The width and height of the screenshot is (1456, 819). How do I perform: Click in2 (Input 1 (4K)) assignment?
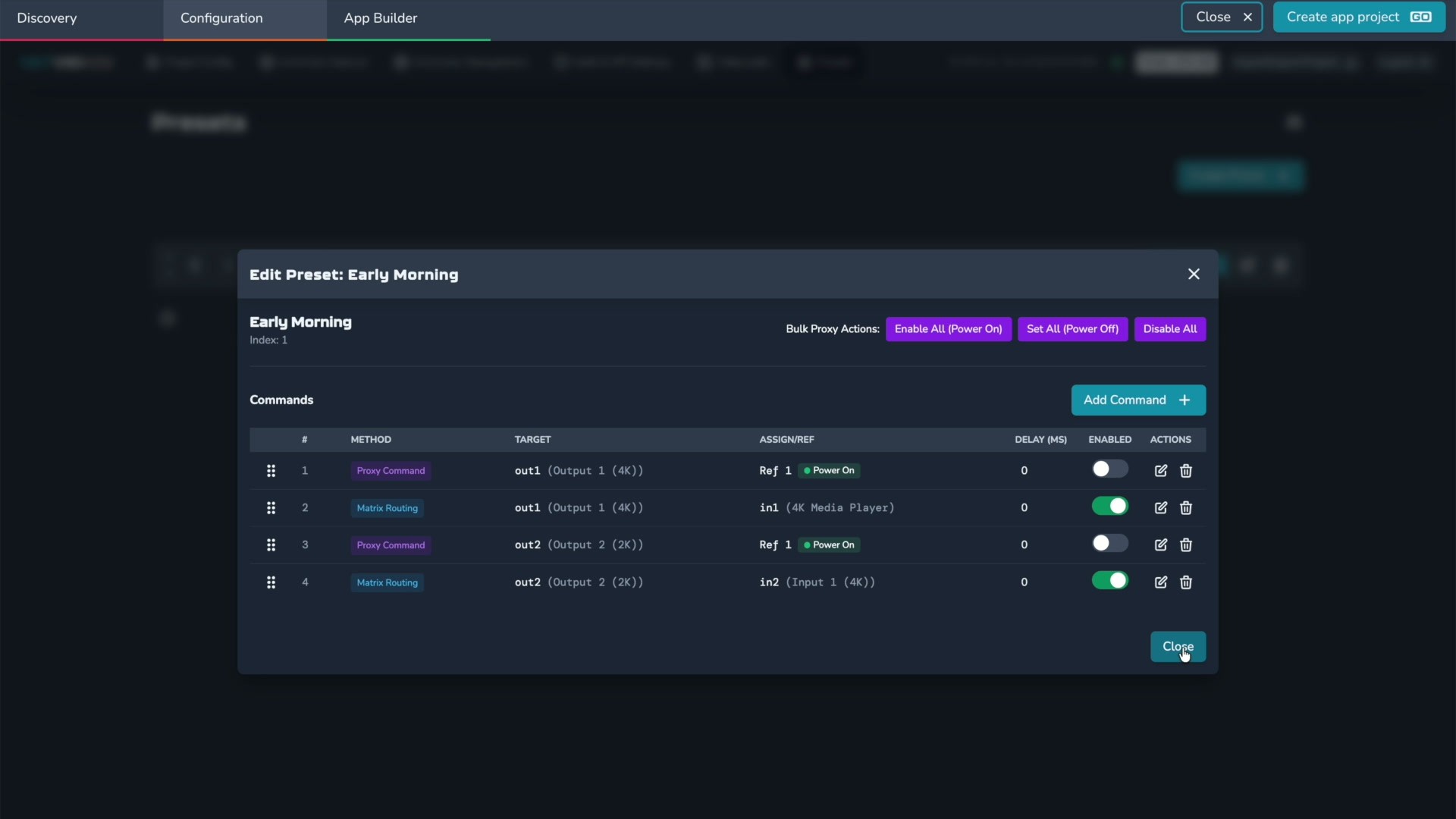pyautogui.click(x=817, y=582)
